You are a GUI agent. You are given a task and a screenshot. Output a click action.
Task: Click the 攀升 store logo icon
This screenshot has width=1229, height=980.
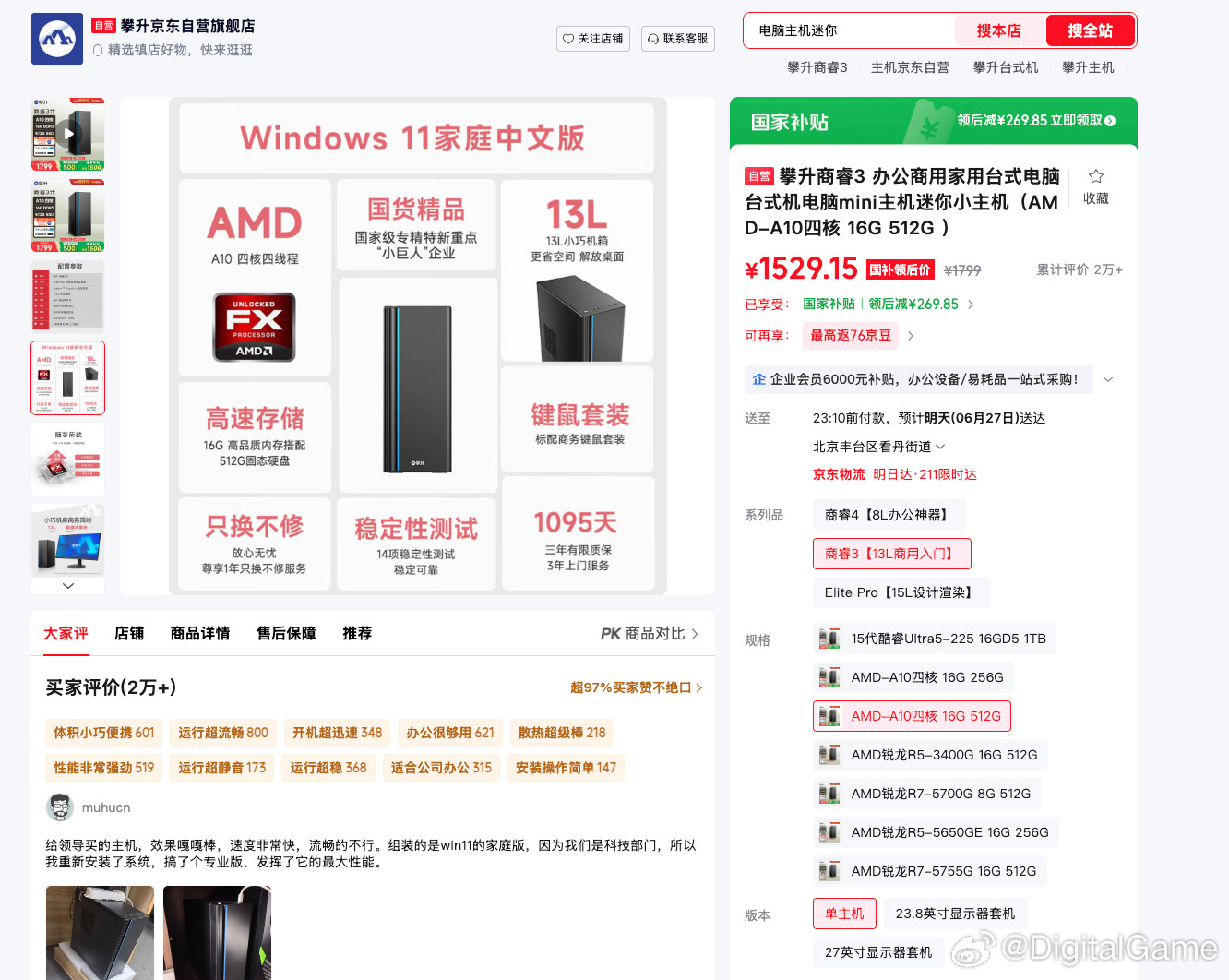pos(57,39)
